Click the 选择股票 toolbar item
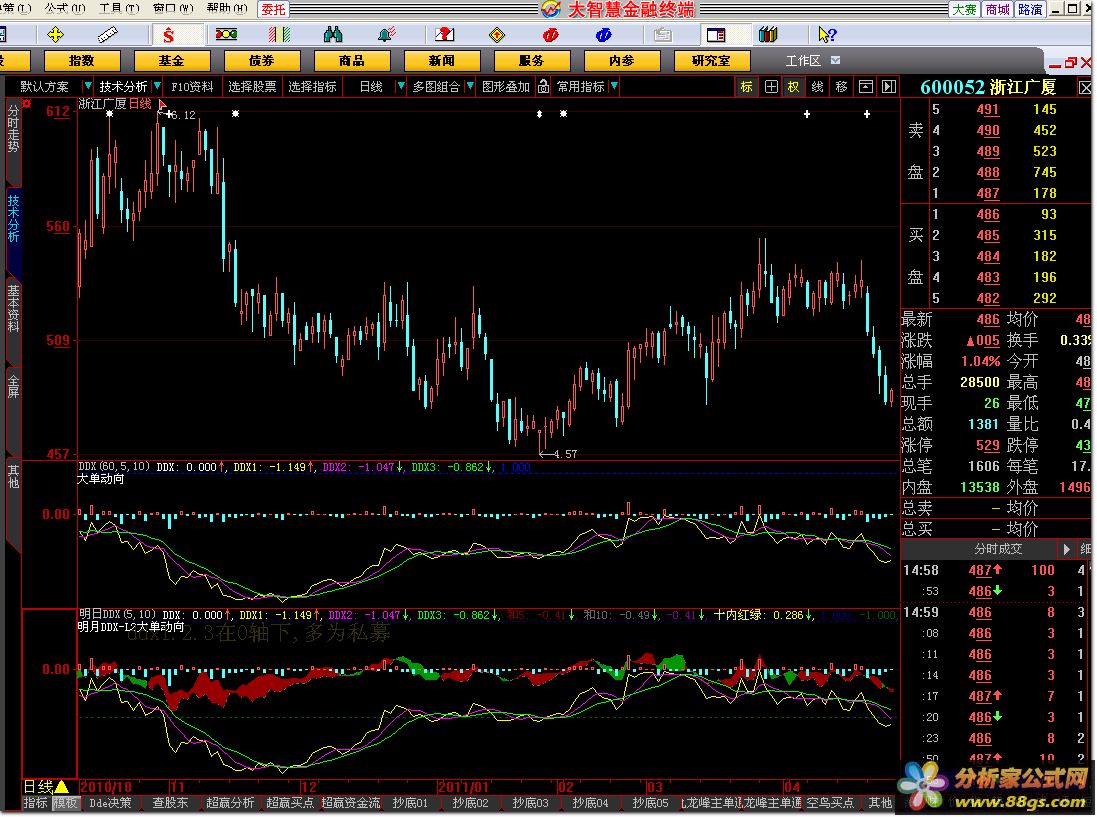The width and height of the screenshot is (1097, 817). (x=252, y=87)
